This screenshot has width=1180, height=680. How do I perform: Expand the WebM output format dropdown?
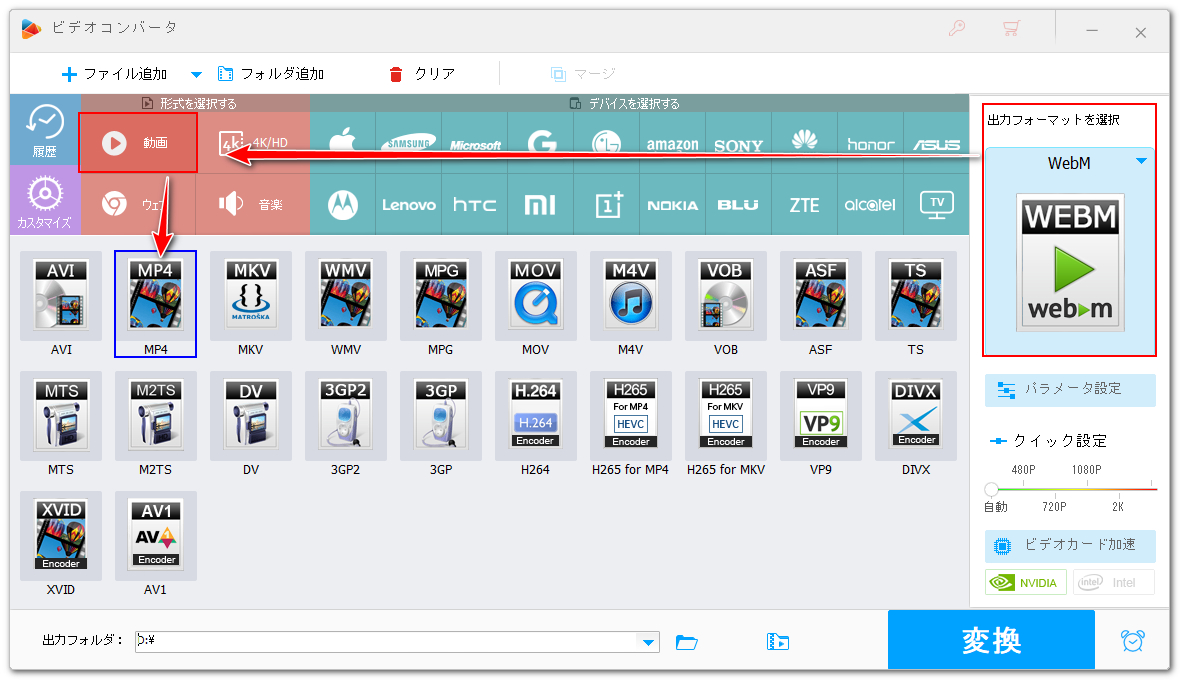(x=1141, y=161)
